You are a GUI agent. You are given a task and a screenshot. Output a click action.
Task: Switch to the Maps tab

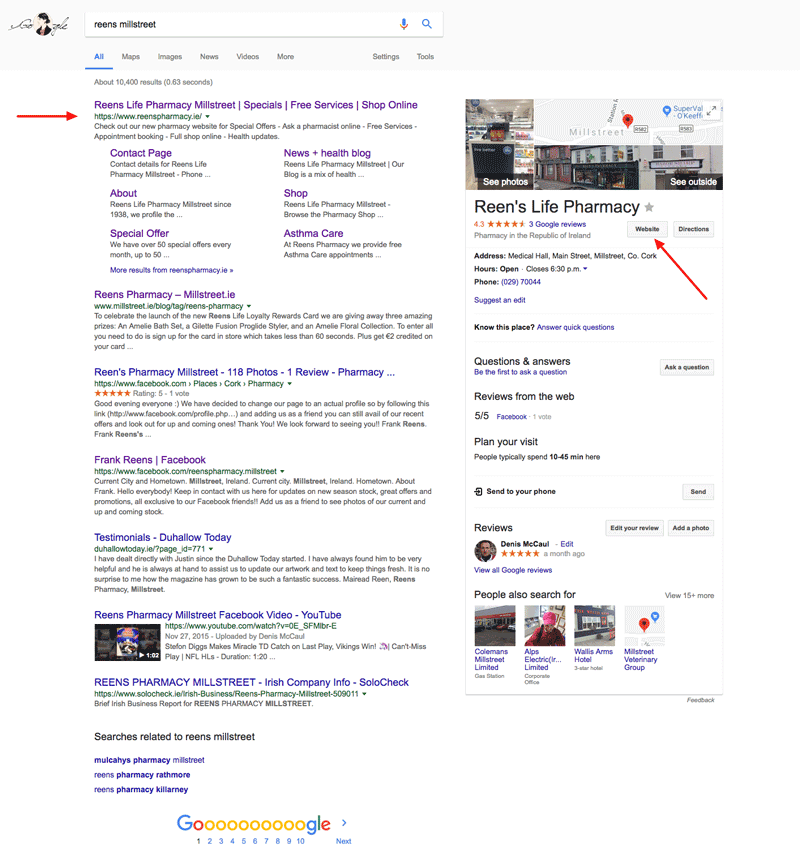[131, 57]
